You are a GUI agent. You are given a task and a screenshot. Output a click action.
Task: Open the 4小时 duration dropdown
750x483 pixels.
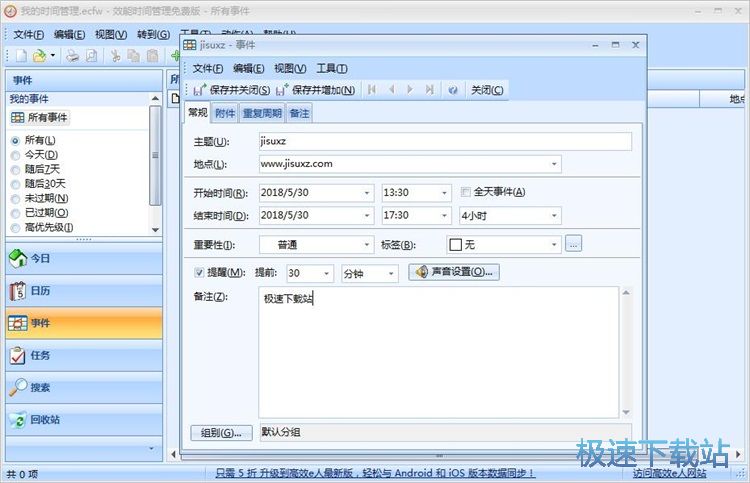pos(554,216)
